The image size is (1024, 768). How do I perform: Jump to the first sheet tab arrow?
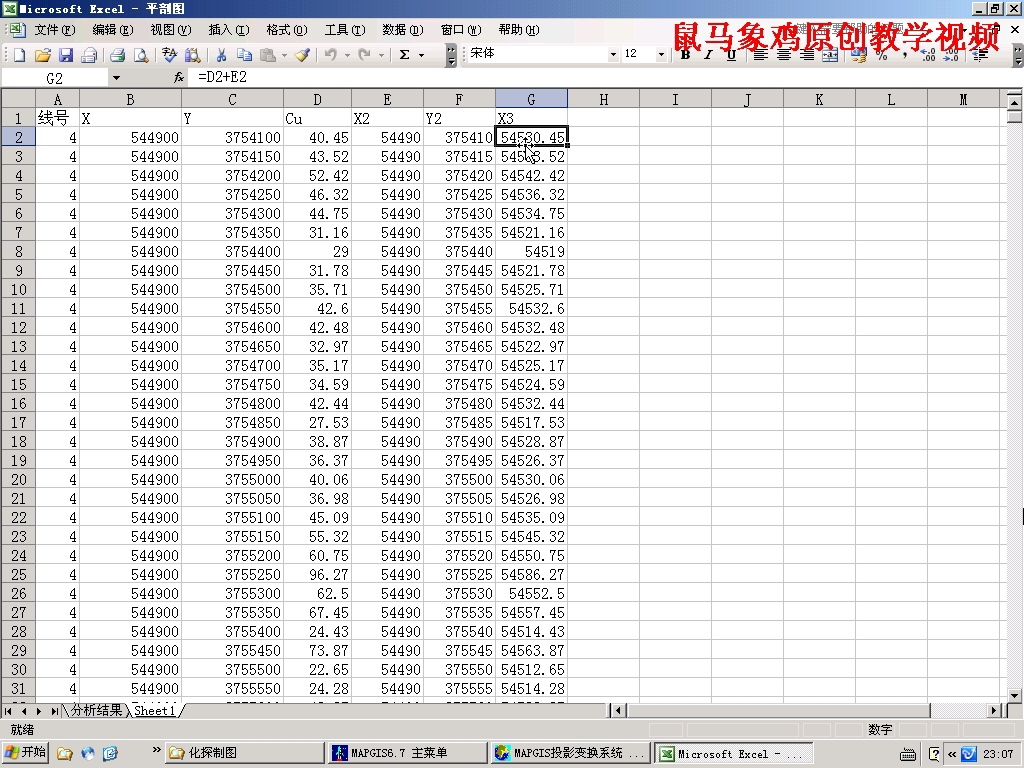point(8,711)
